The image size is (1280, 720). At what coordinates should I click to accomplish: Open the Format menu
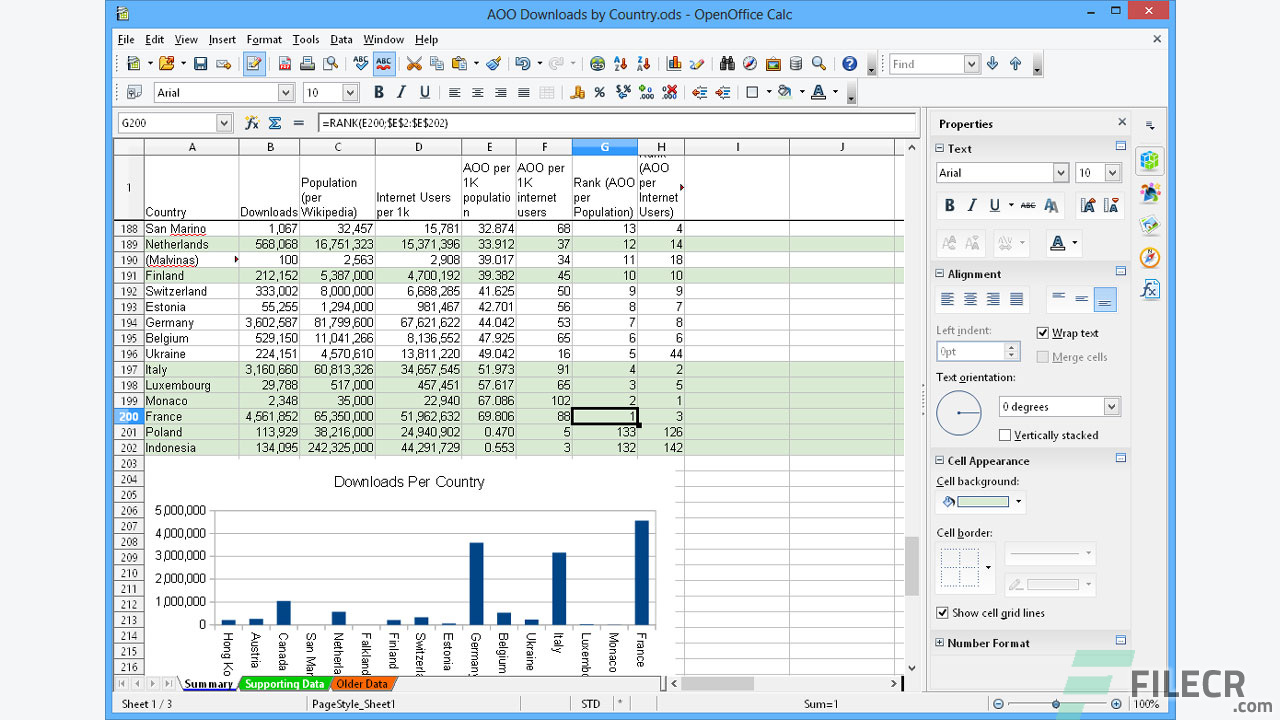click(264, 39)
